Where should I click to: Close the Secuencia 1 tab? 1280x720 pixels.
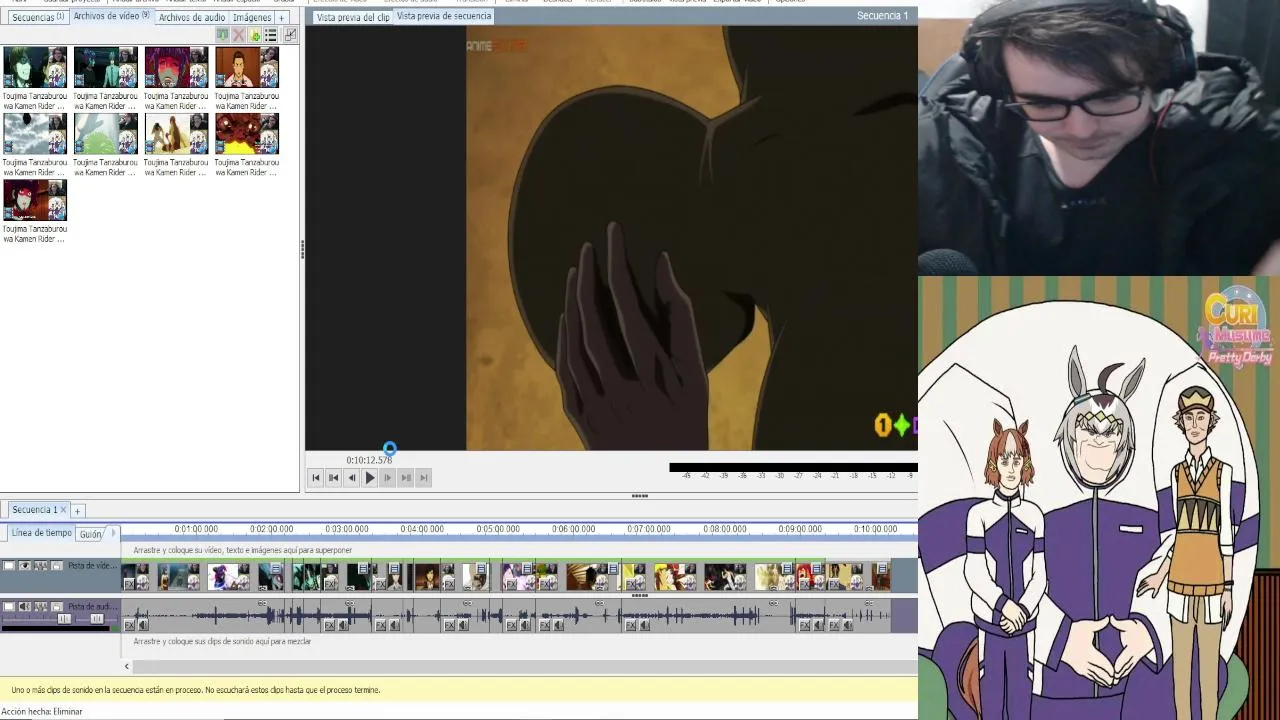coord(63,510)
